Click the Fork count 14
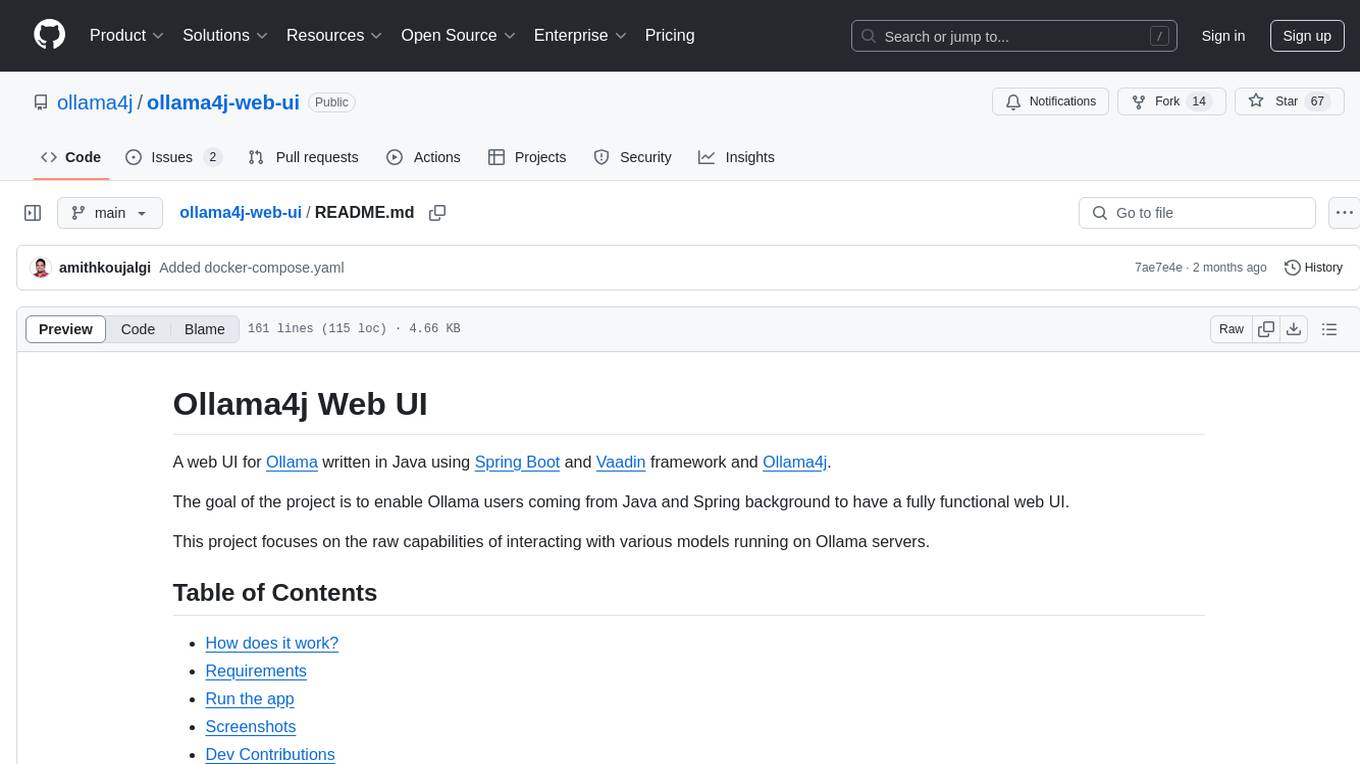This screenshot has width=1360, height=764. coord(1200,102)
